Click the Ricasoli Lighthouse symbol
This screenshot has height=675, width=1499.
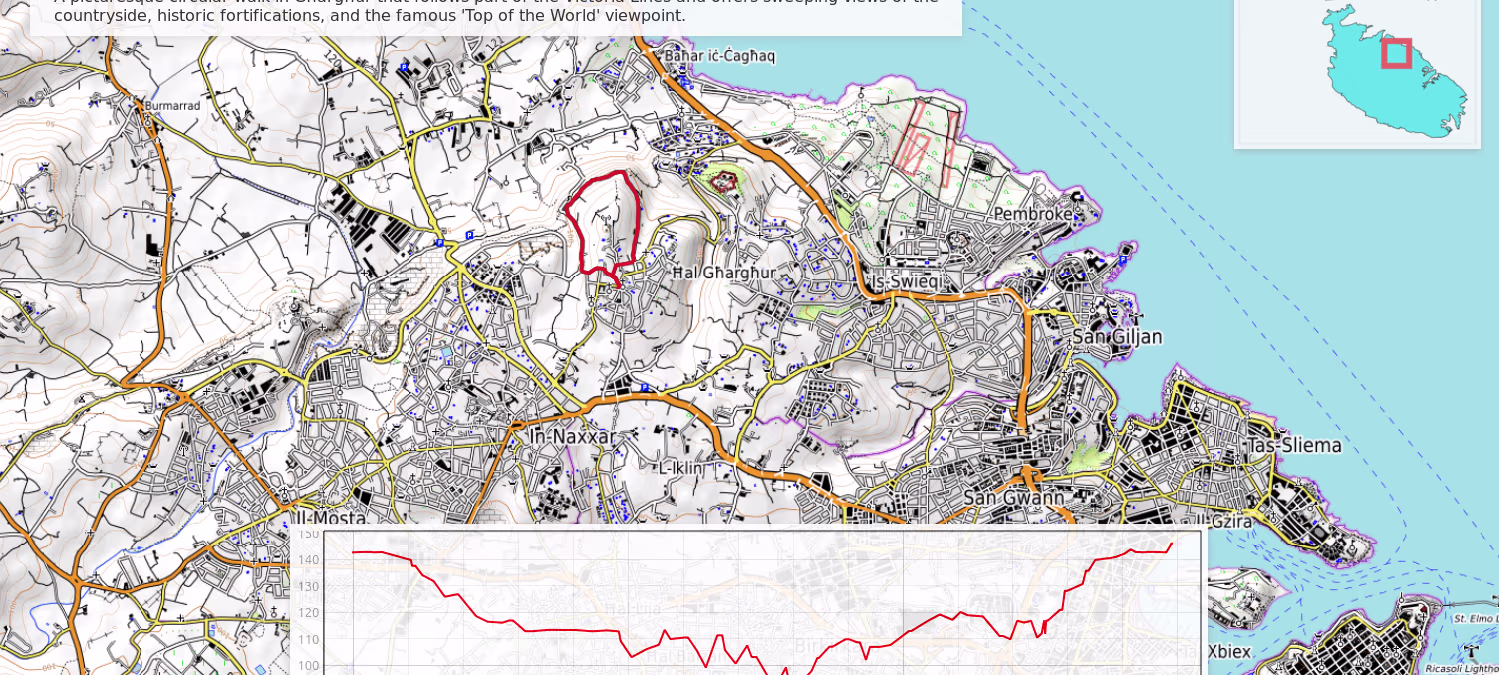1471,651
